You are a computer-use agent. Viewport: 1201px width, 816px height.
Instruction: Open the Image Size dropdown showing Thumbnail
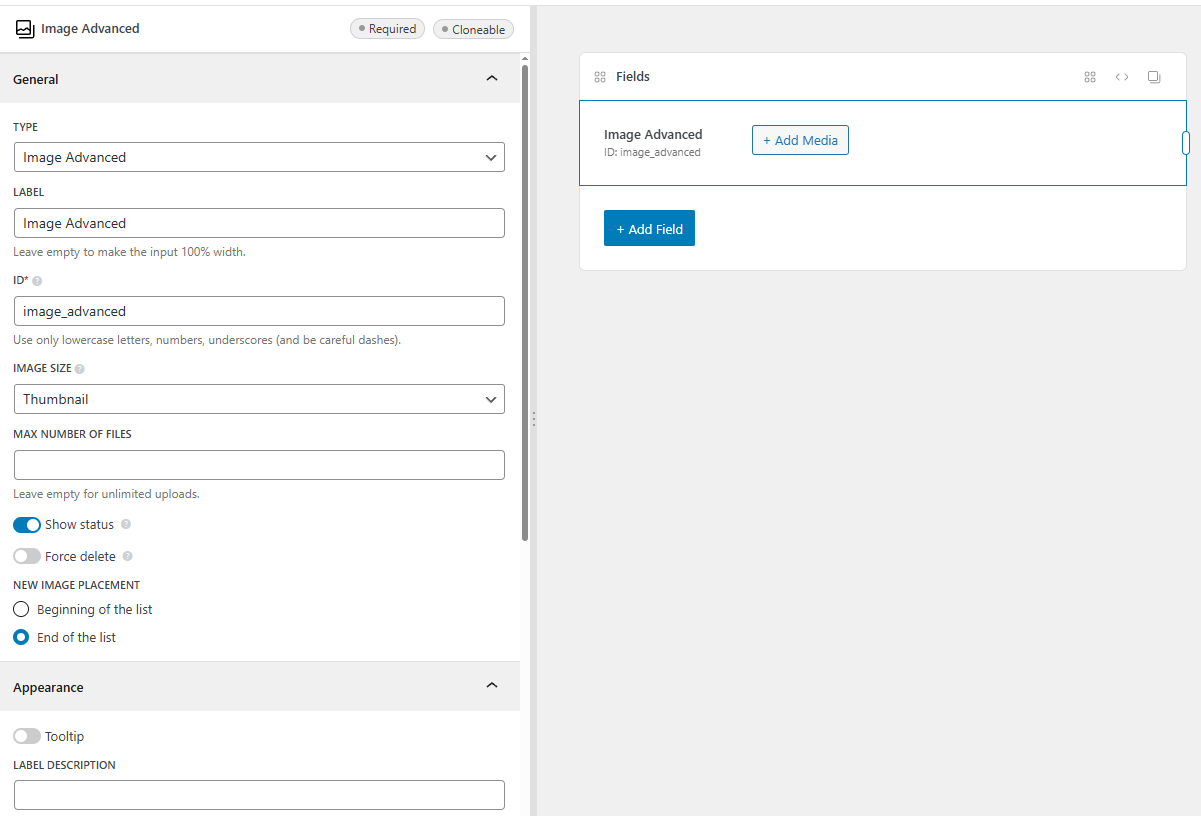pyautogui.click(x=259, y=399)
